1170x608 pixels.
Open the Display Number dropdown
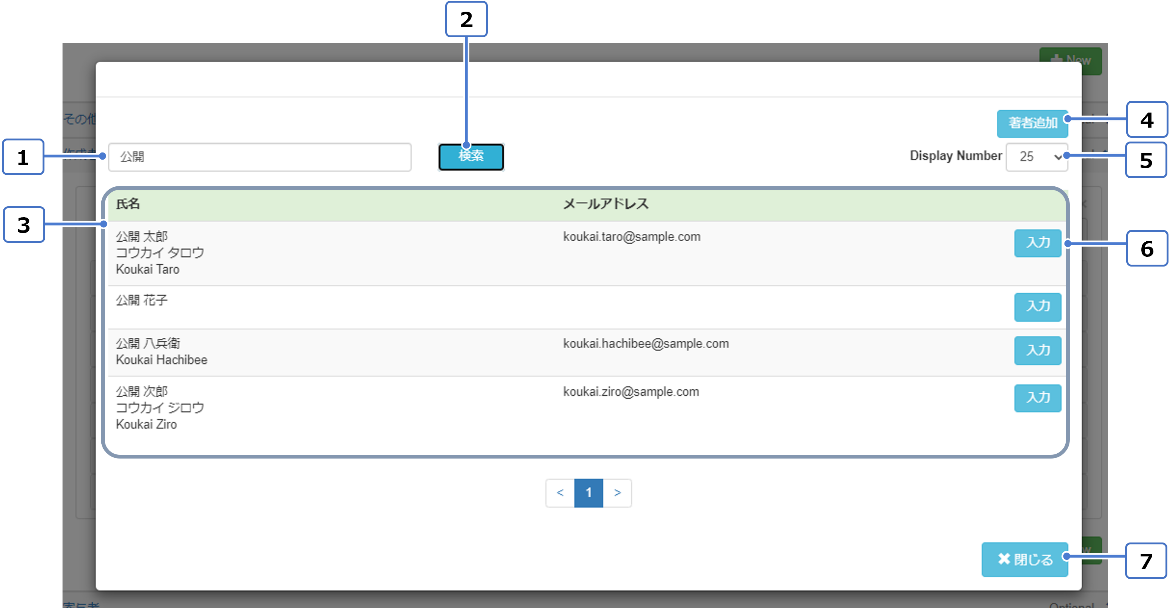coord(1036,157)
